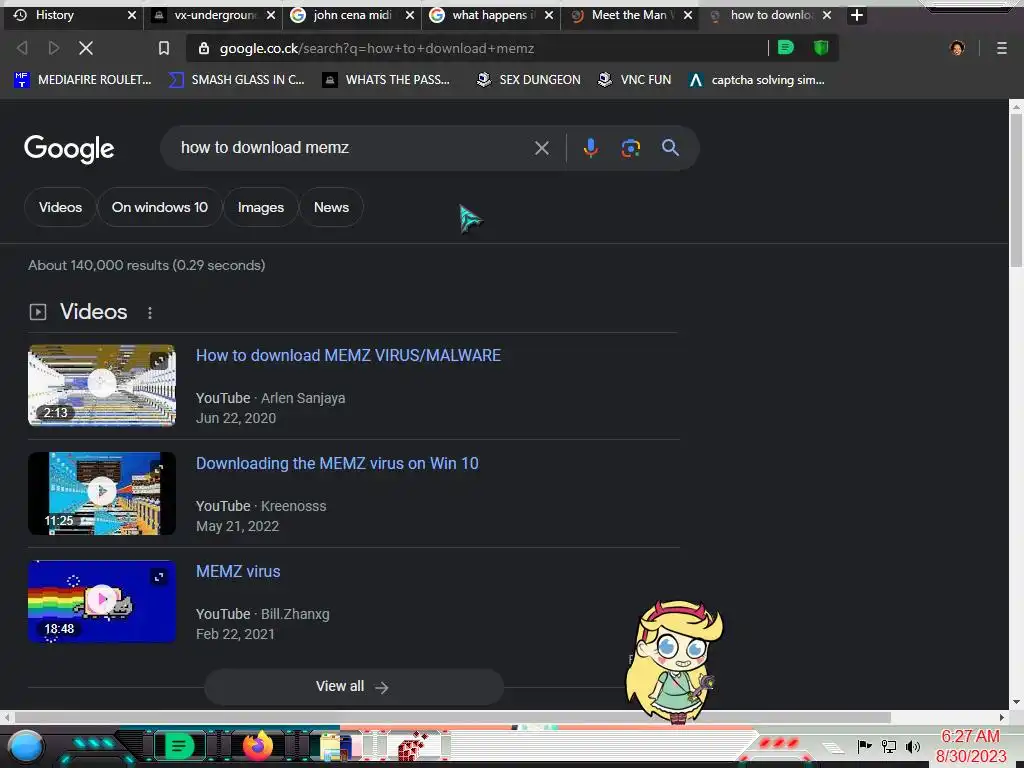Open WHATS THE PASS... bookmark
The width and height of the screenshot is (1024, 768).
(387, 80)
